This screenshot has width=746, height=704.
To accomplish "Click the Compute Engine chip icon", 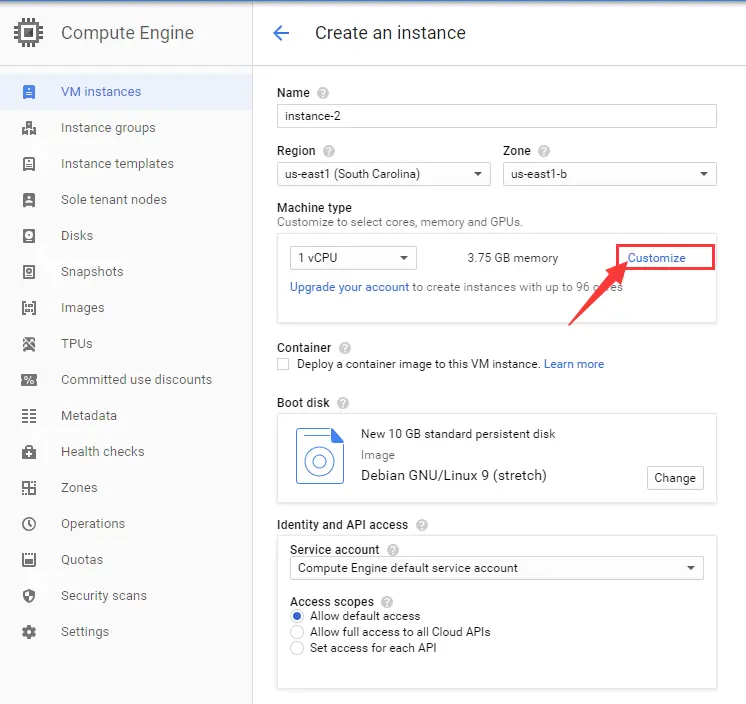I will (x=29, y=32).
